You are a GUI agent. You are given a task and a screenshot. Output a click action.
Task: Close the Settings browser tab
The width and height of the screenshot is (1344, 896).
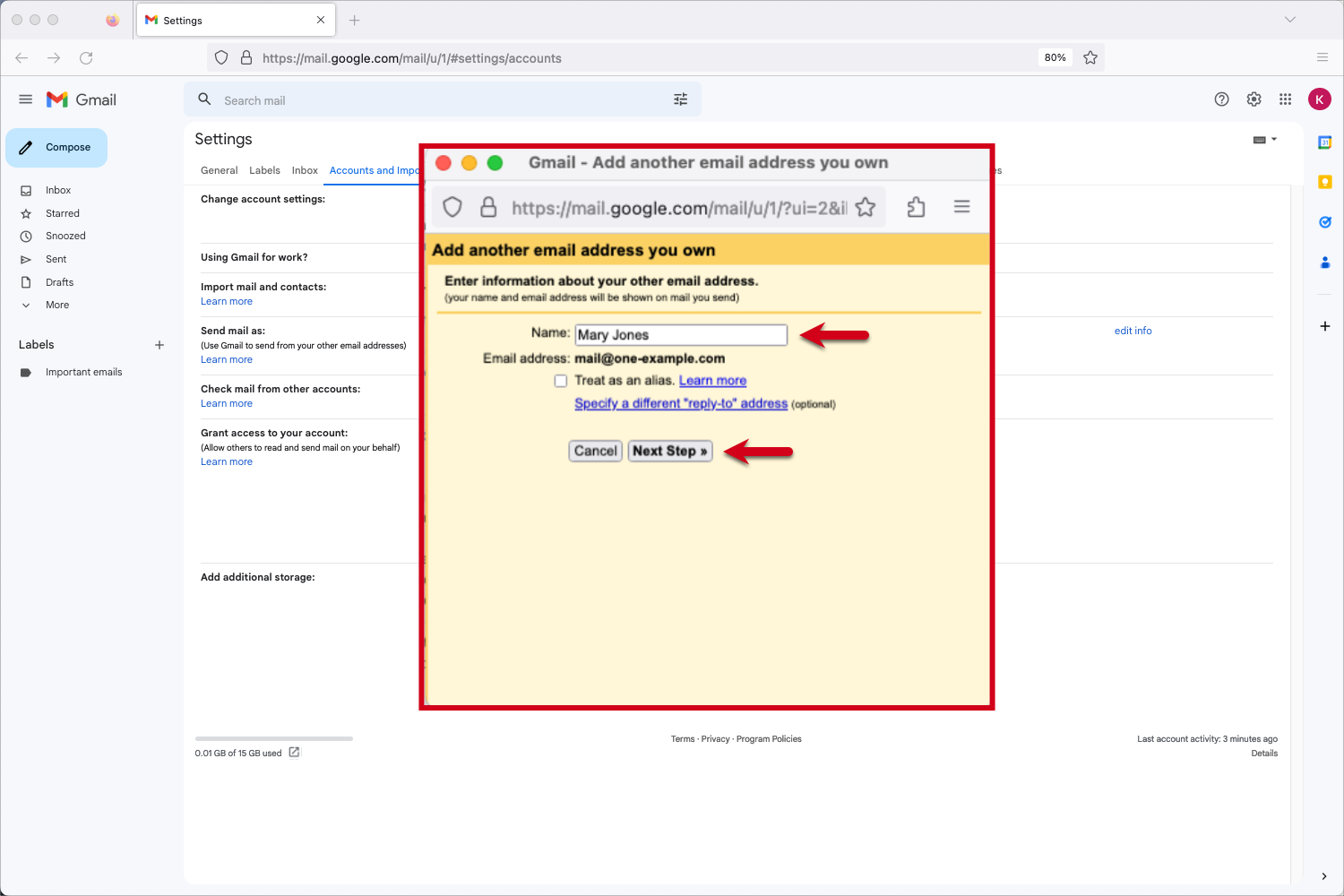[321, 20]
